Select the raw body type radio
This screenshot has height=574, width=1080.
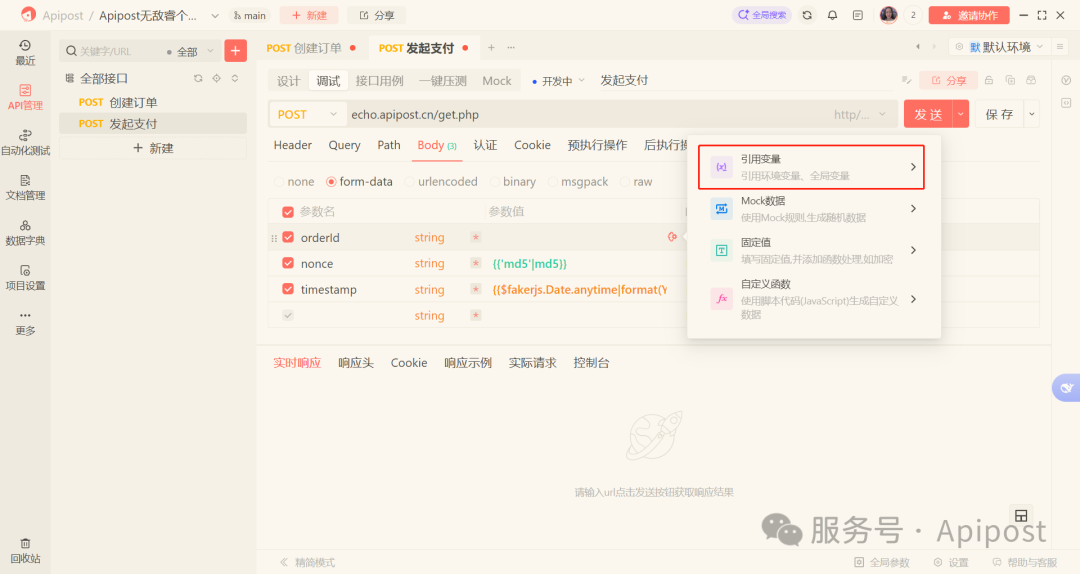[x=625, y=182]
